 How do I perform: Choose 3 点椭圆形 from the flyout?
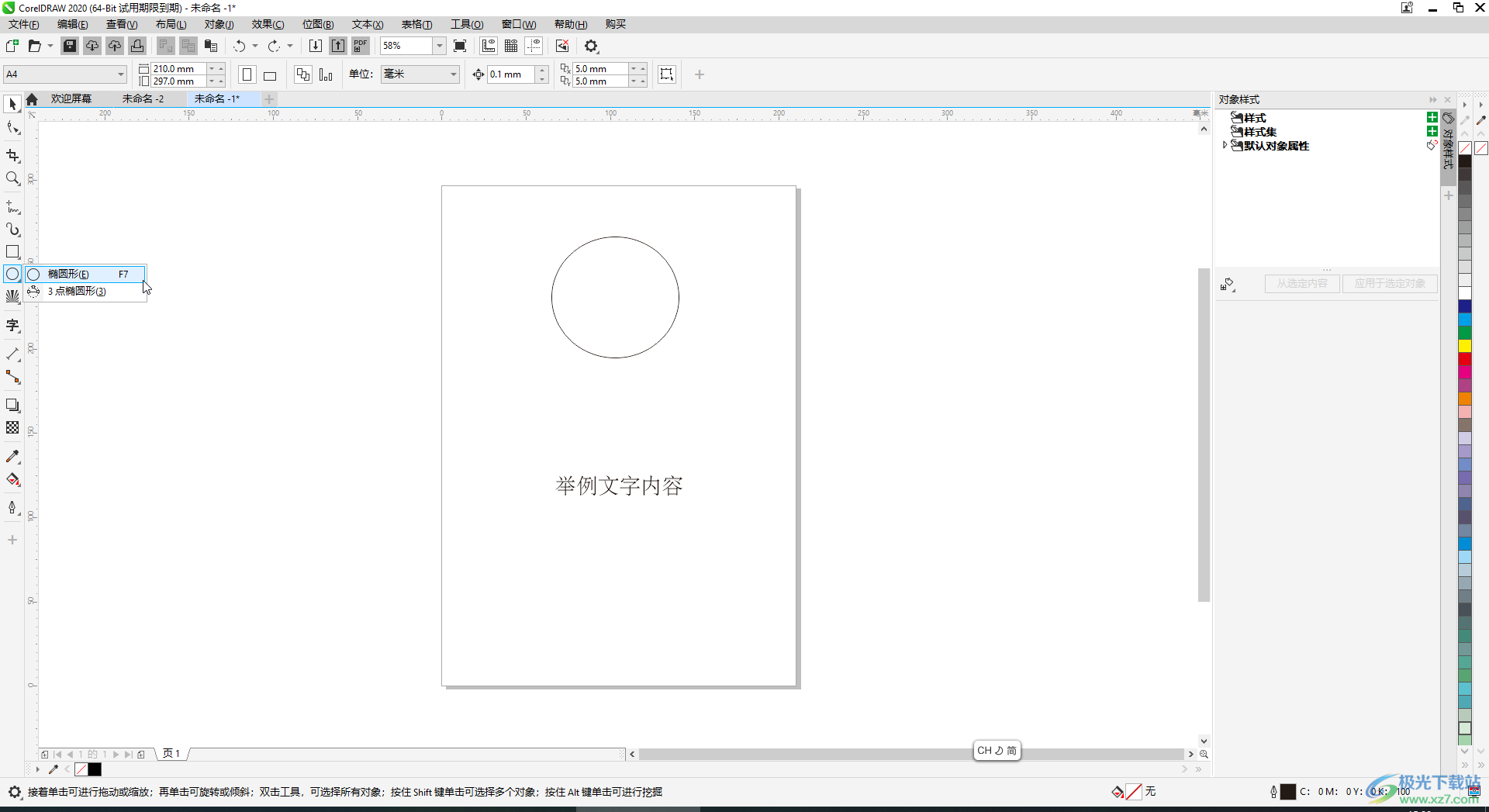pos(84,292)
